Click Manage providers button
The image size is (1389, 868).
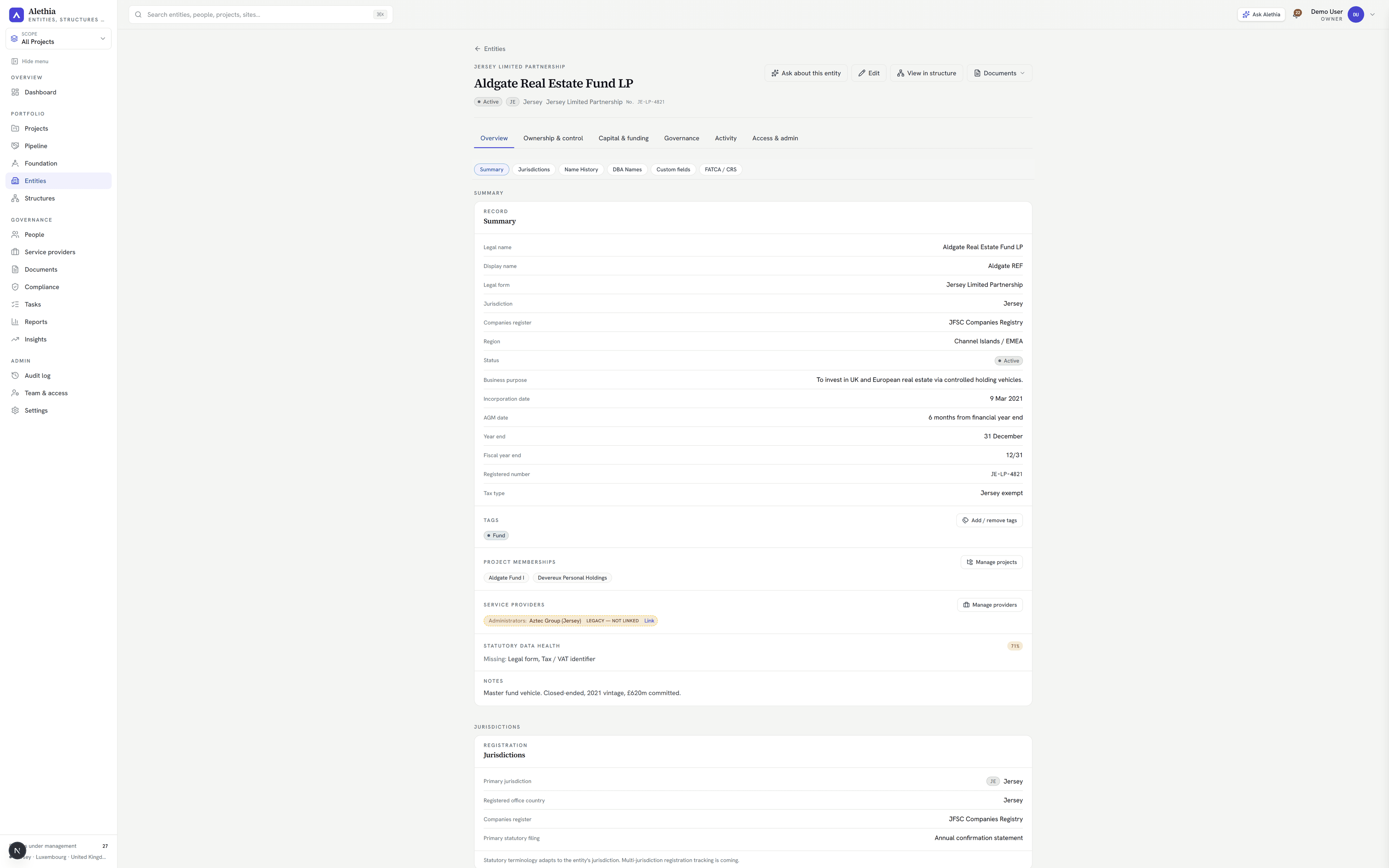click(x=990, y=605)
